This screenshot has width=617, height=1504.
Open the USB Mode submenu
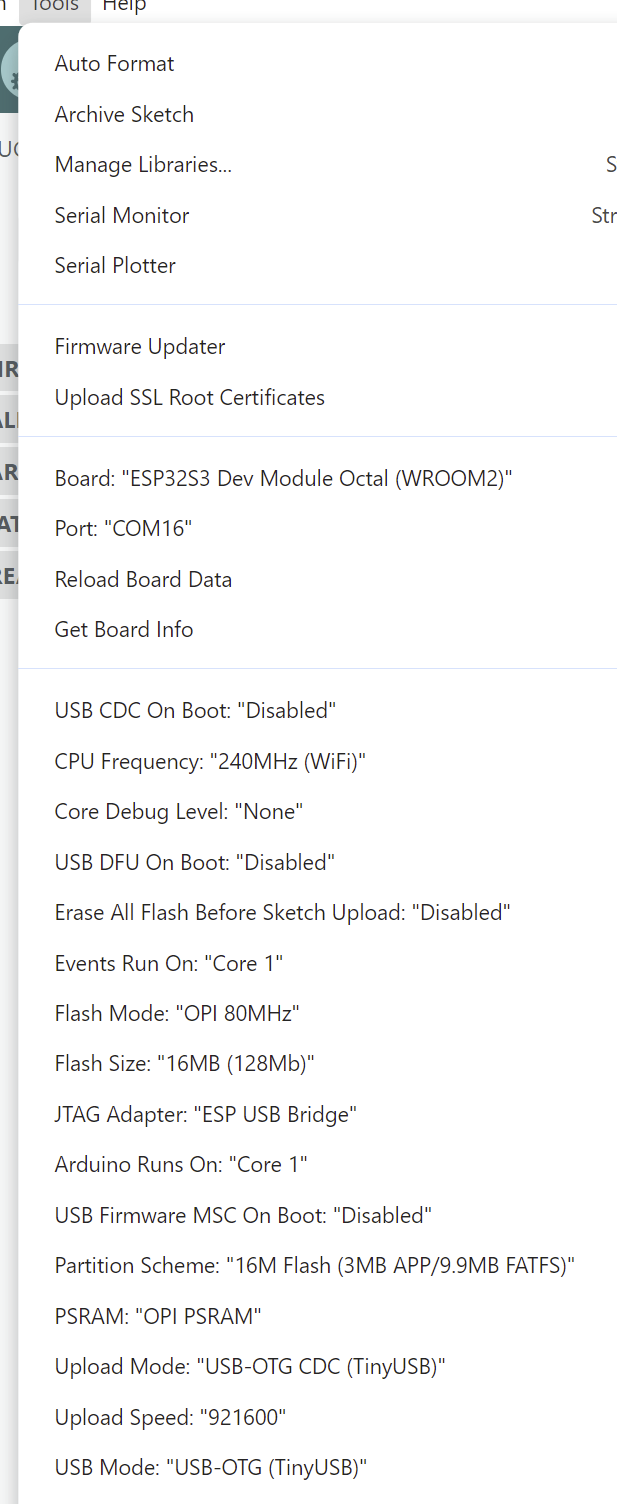pos(211,1469)
